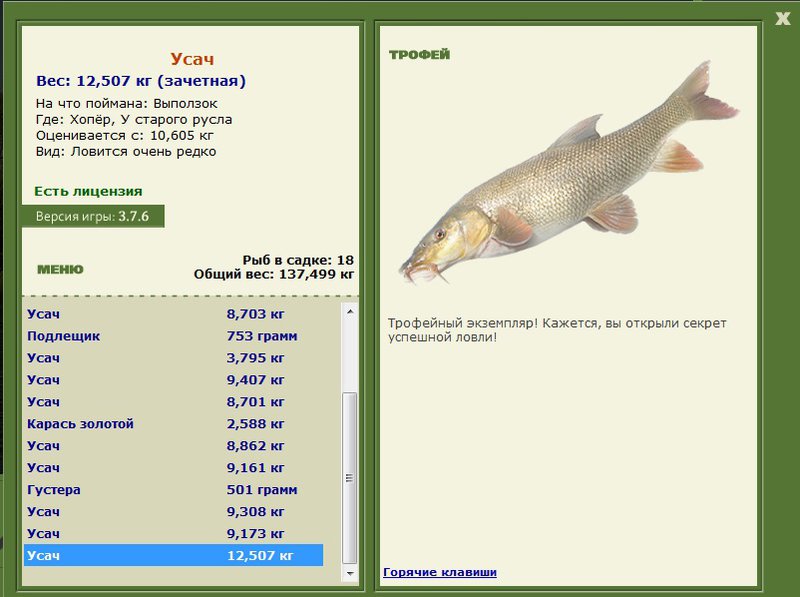Select Карась золотой 2,588 кг row
This screenshot has width=800, height=597.
[x=173, y=424]
